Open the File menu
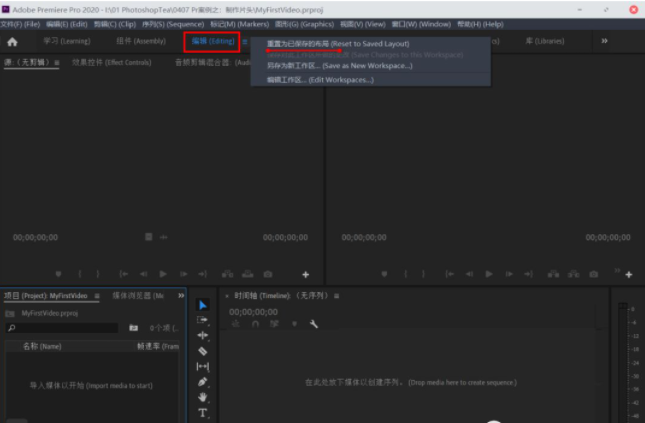The width and height of the screenshot is (645, 423). (20, 24)
